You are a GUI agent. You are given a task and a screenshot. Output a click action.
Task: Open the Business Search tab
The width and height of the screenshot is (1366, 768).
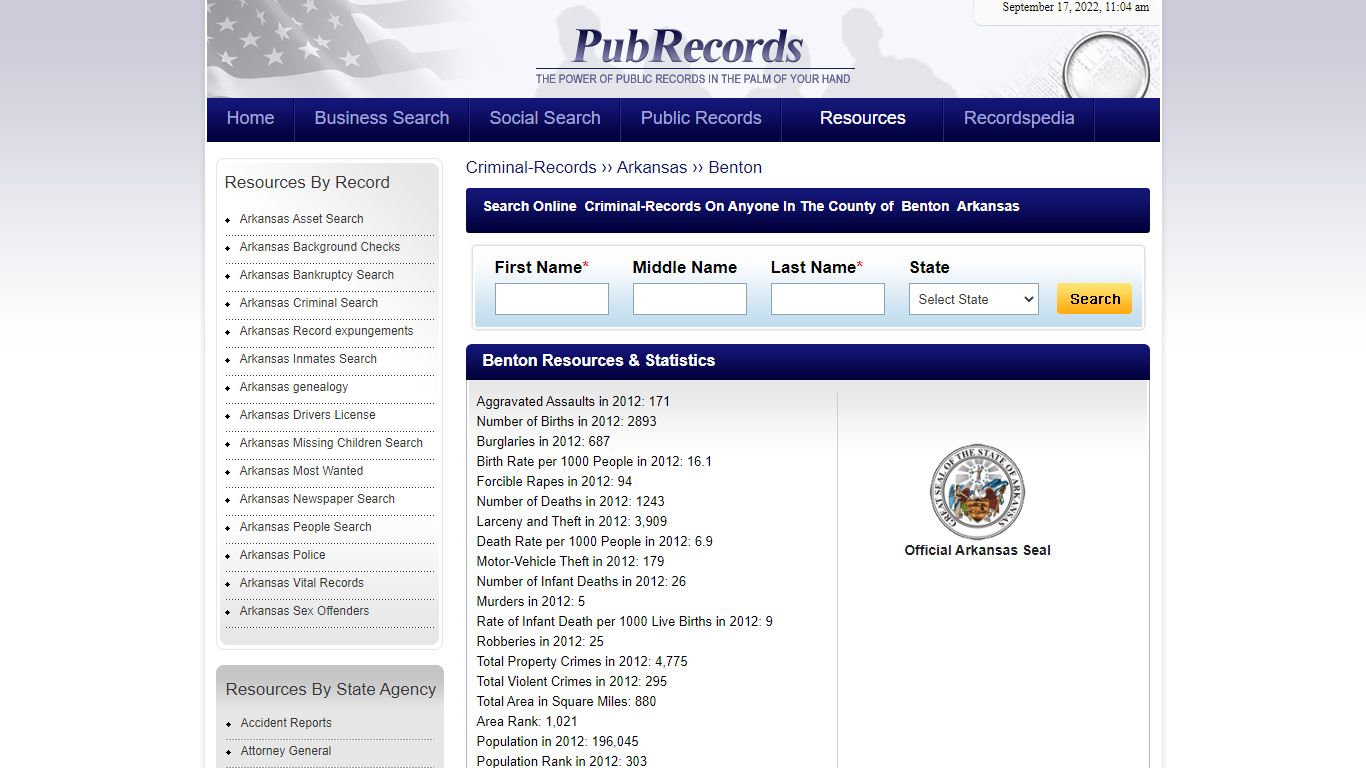click(x=382, y=118)
